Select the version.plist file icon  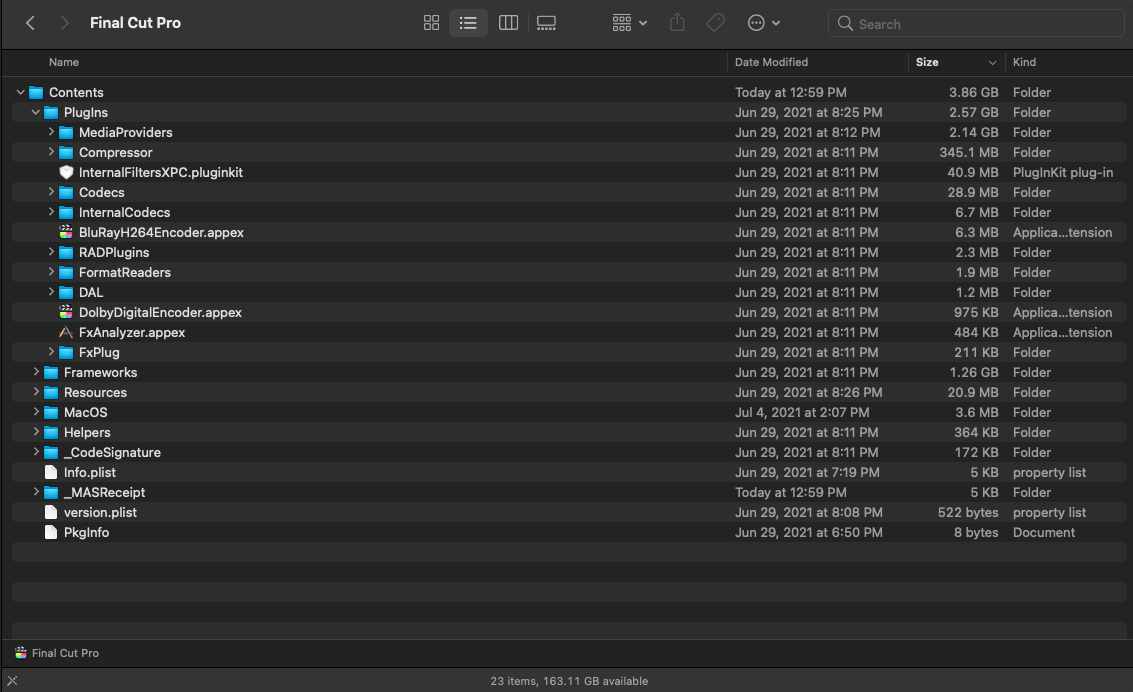pos(51,512)
